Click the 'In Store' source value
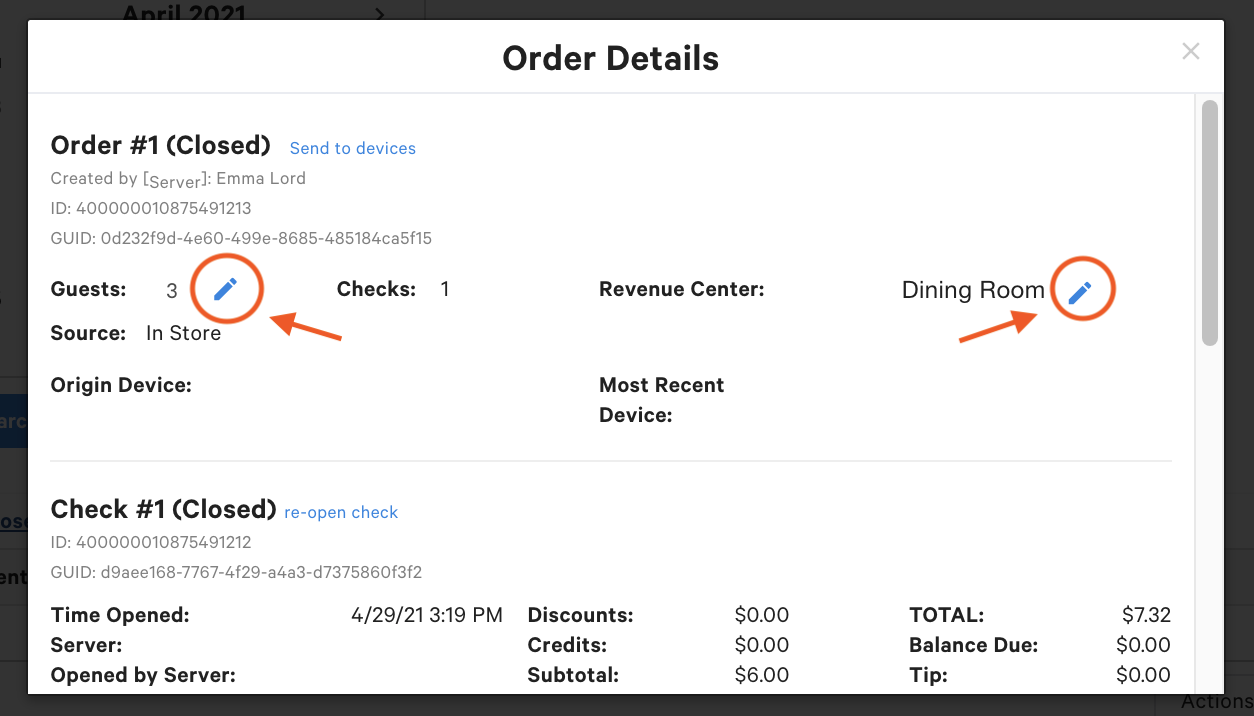The image size is (1254, 716). click(183, 333)
